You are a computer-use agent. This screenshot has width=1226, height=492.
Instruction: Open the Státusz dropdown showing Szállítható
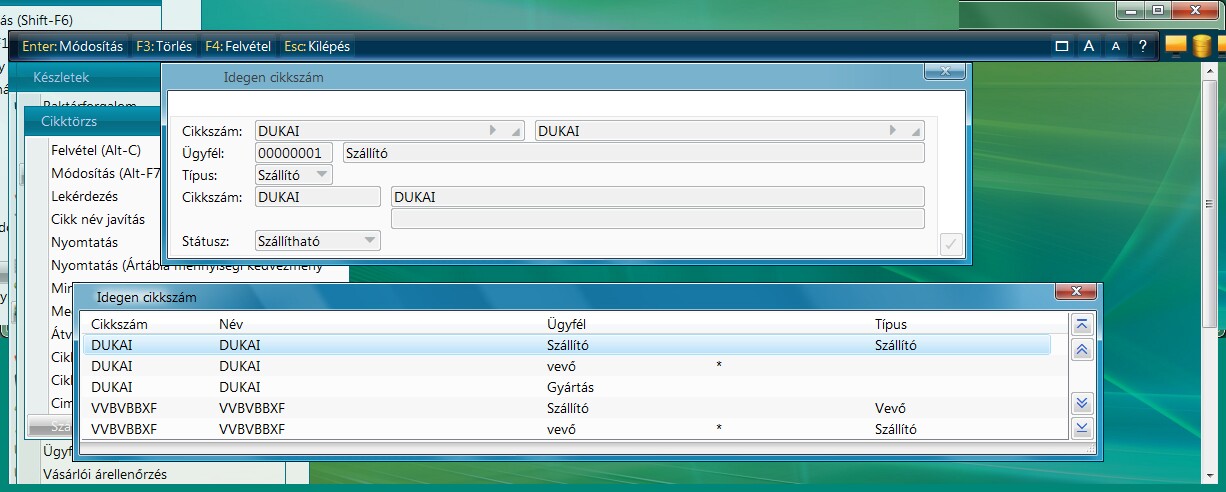pos(318,241)
